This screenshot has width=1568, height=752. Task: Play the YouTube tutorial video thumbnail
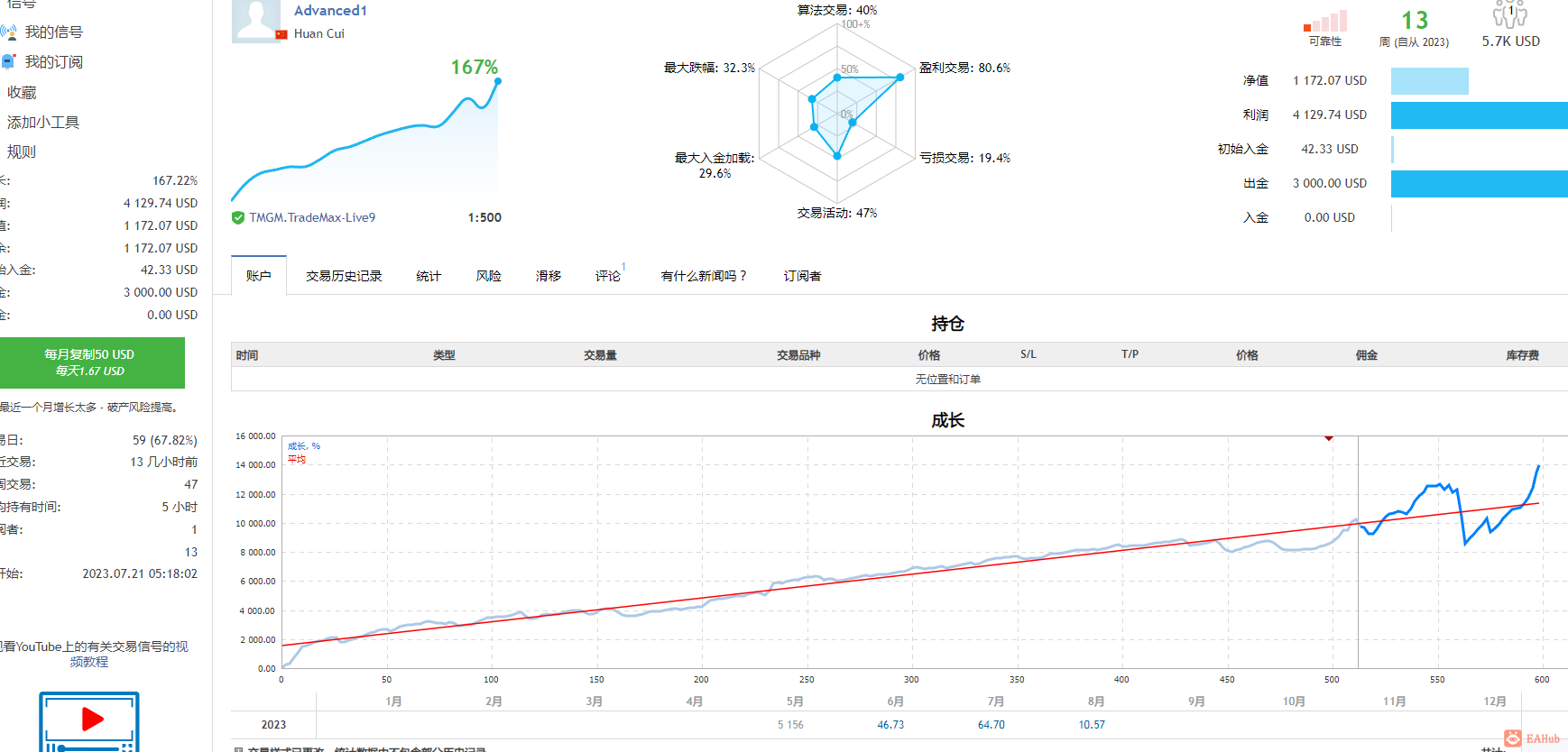click(x=89, y=721)
